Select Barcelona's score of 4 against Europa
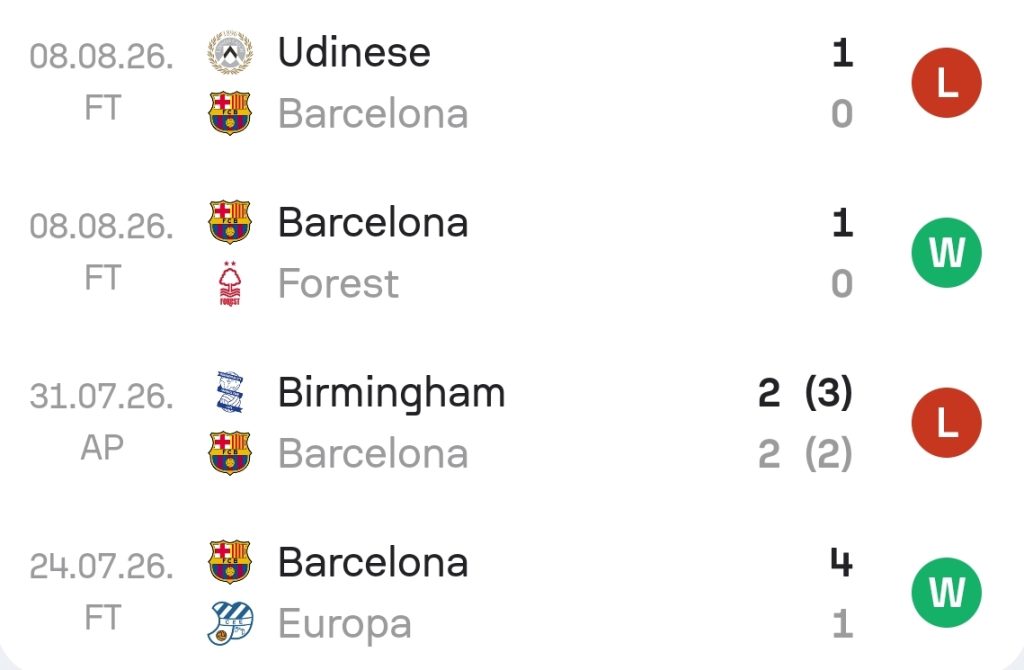Image resolution: width=1024 pixels, height=670 pixels. click(x=841, y=562)
